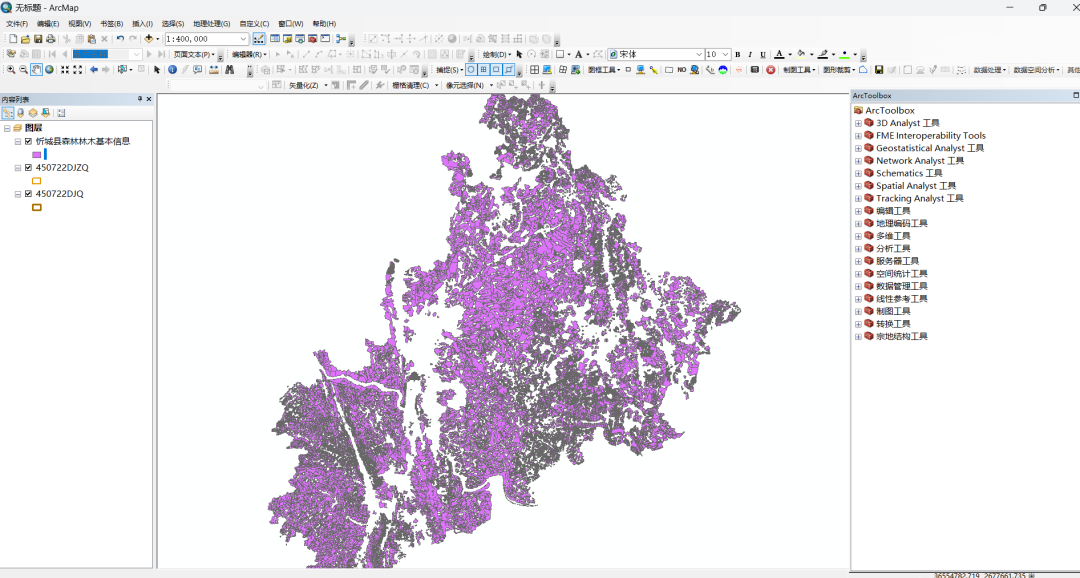Open the Editor Toolbar icon beside the scale box

point(259,39)
